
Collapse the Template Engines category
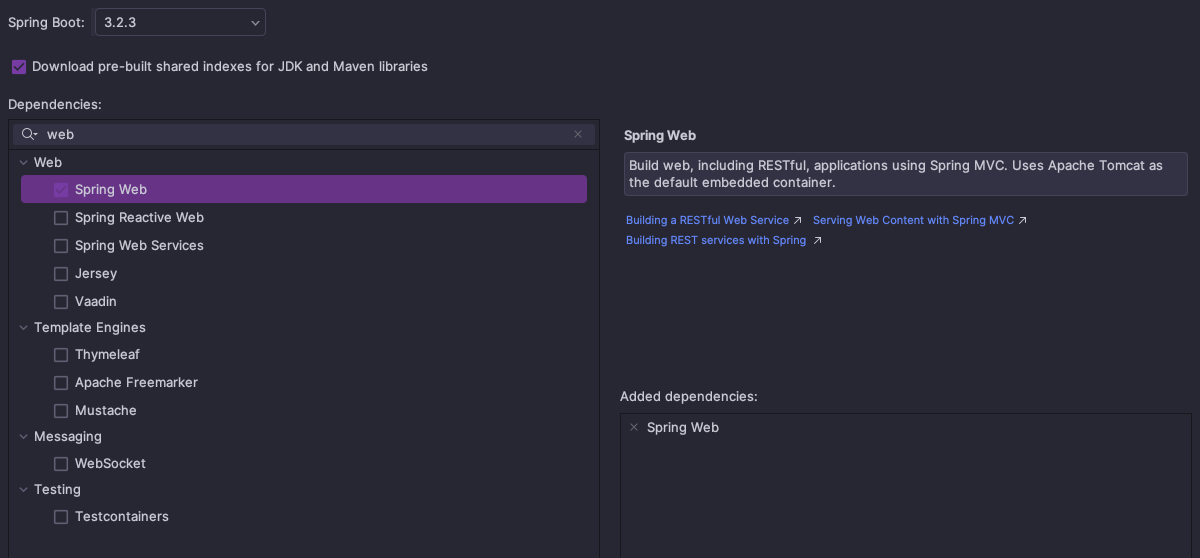[24, 327]
